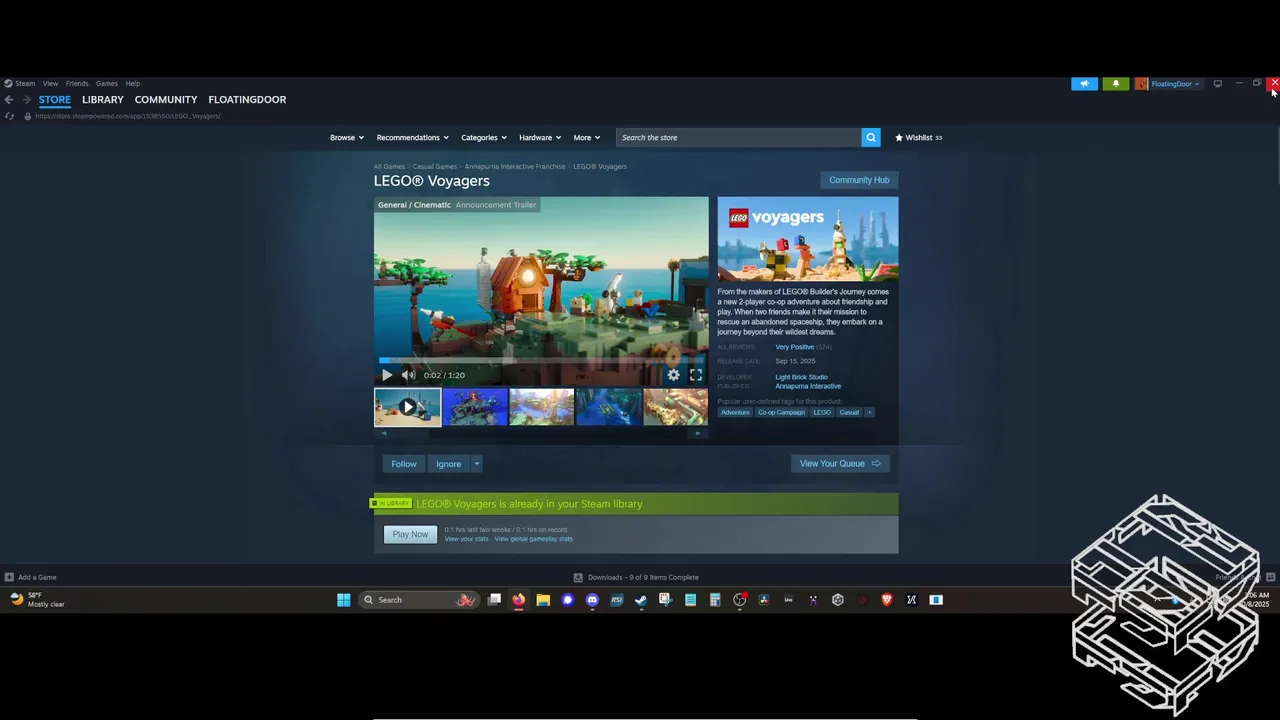This screenshot has width=1280, height=720.
Task: Expand the Categories dropdown
Action: click(x=483, y=137)
